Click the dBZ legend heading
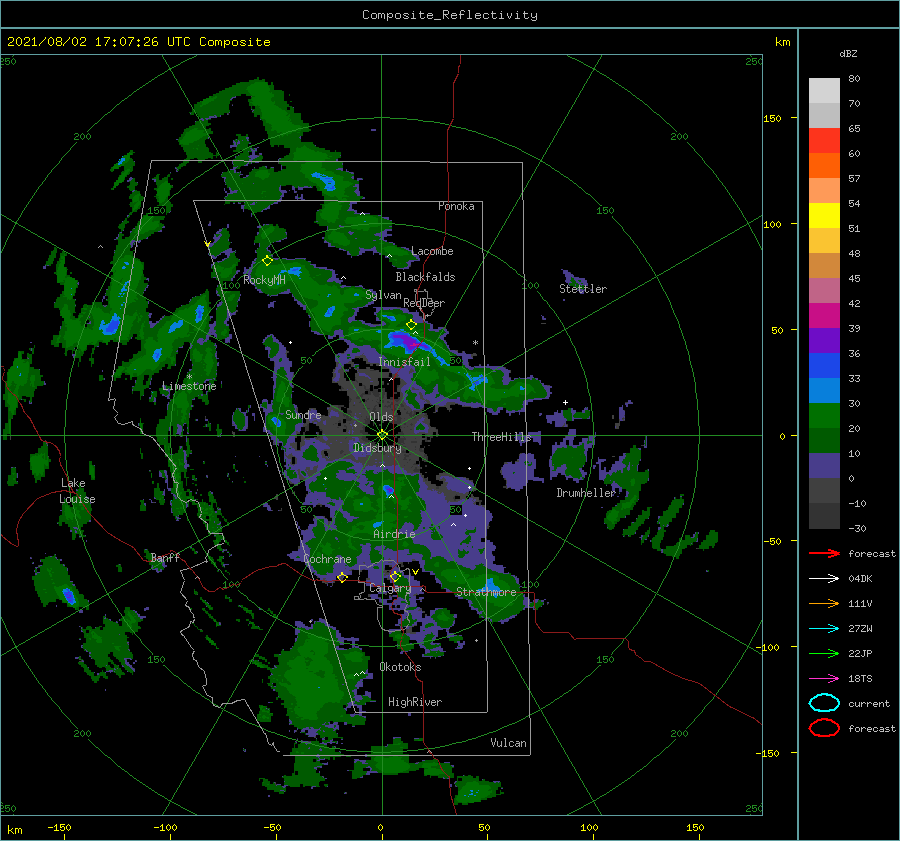 pyautogui.click(x=848, y=54)
